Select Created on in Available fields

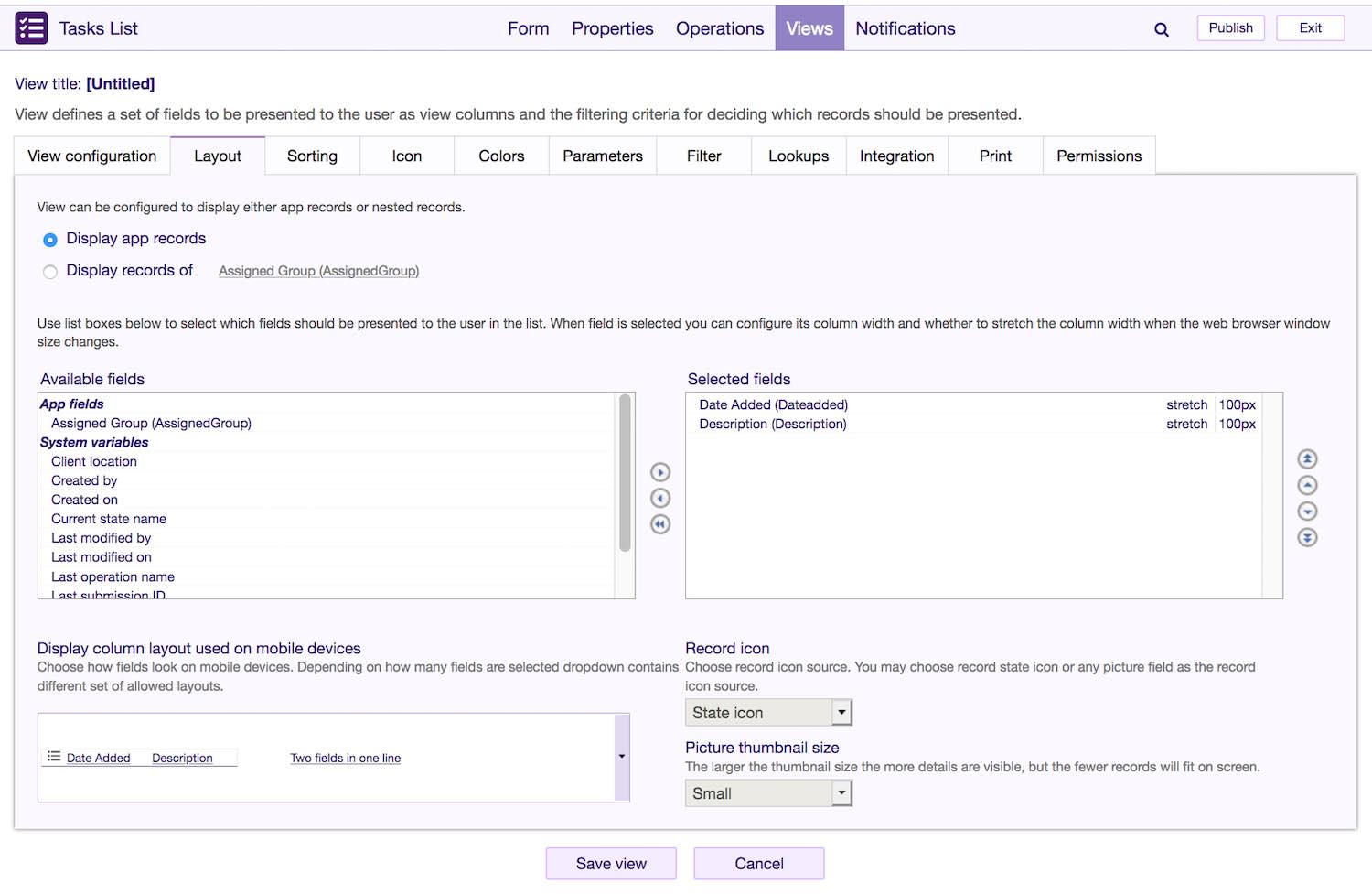(84, 500)
